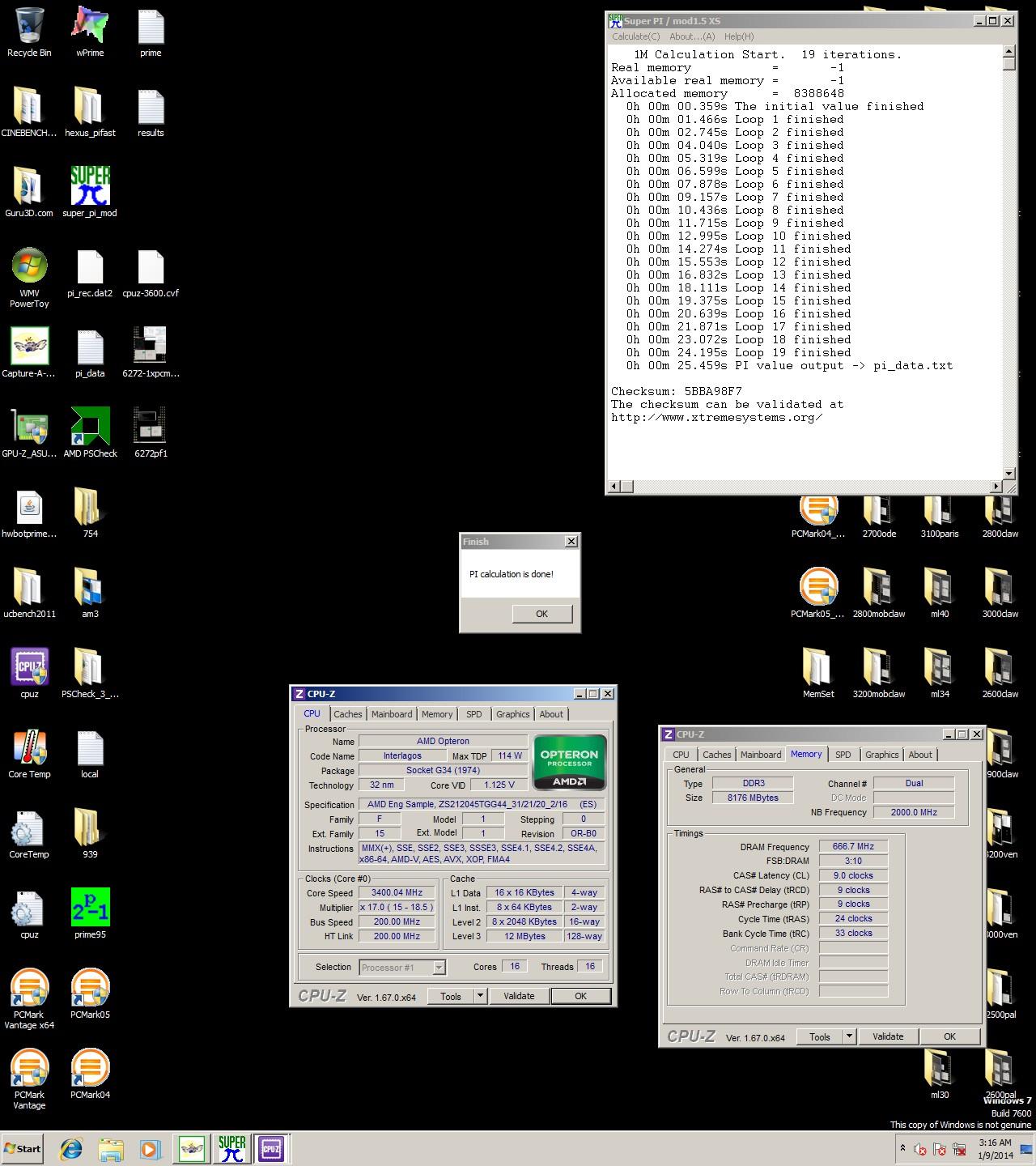This screenshot has width=1036, height=1166.
Task: Switch to About tab in CPU-Z CPU window
Action: (551, 714)
